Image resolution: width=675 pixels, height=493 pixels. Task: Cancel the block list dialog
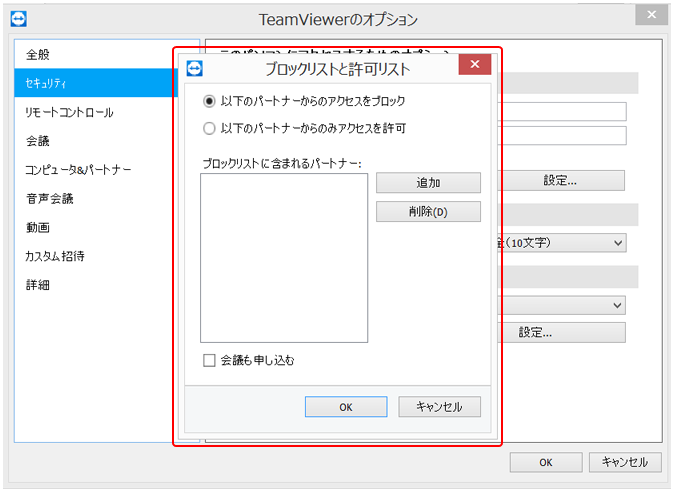click(439, 407)
